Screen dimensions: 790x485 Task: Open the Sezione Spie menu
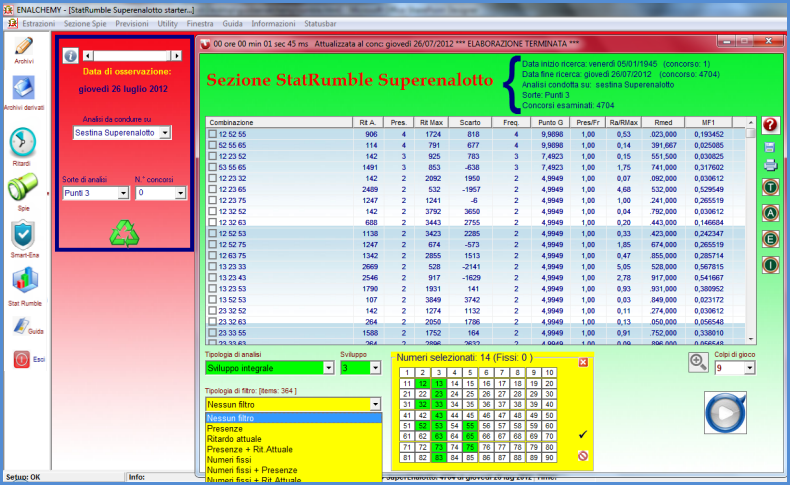(x=85, y=24)
